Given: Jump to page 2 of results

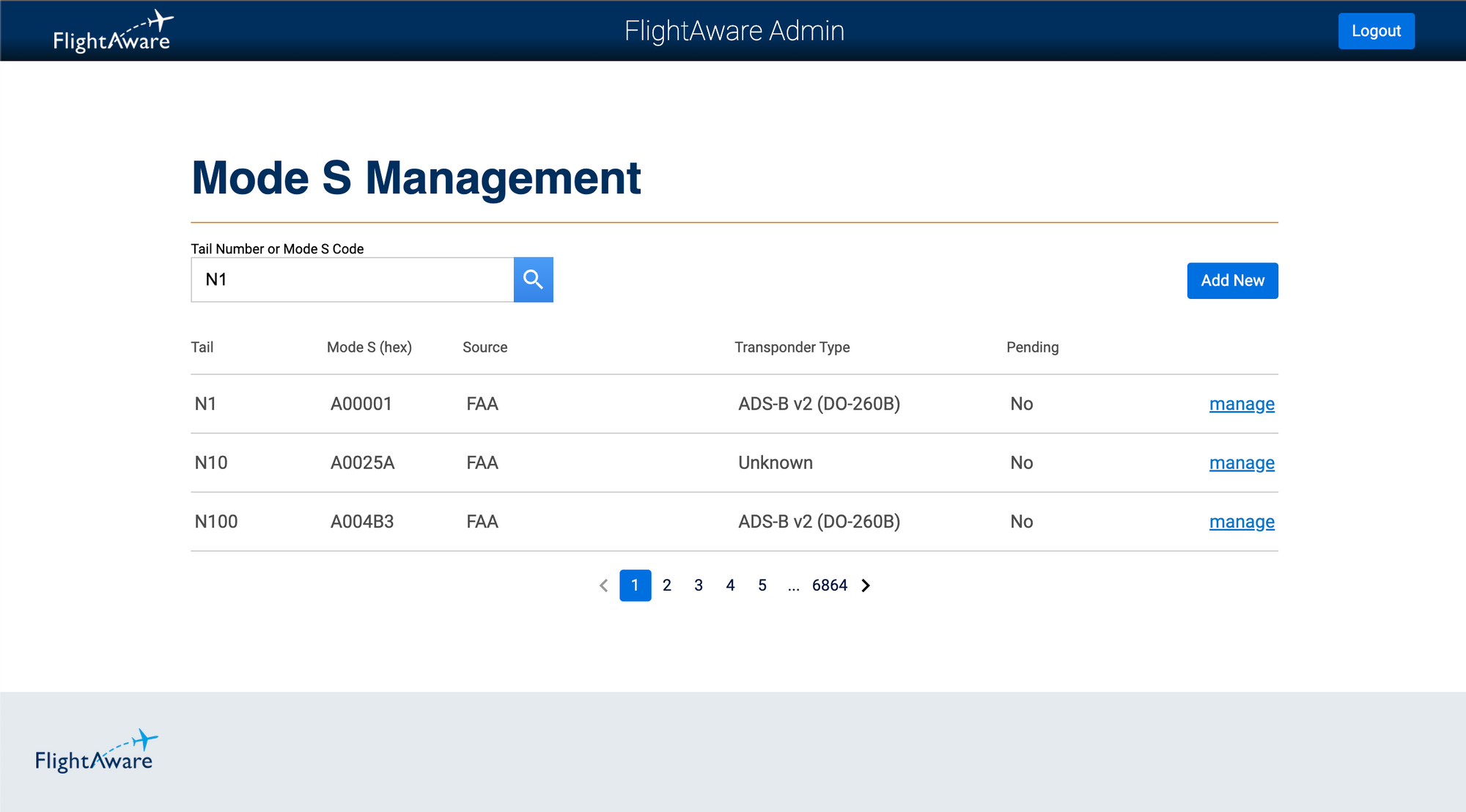Looking at the screenshot, I should (666, 586).
